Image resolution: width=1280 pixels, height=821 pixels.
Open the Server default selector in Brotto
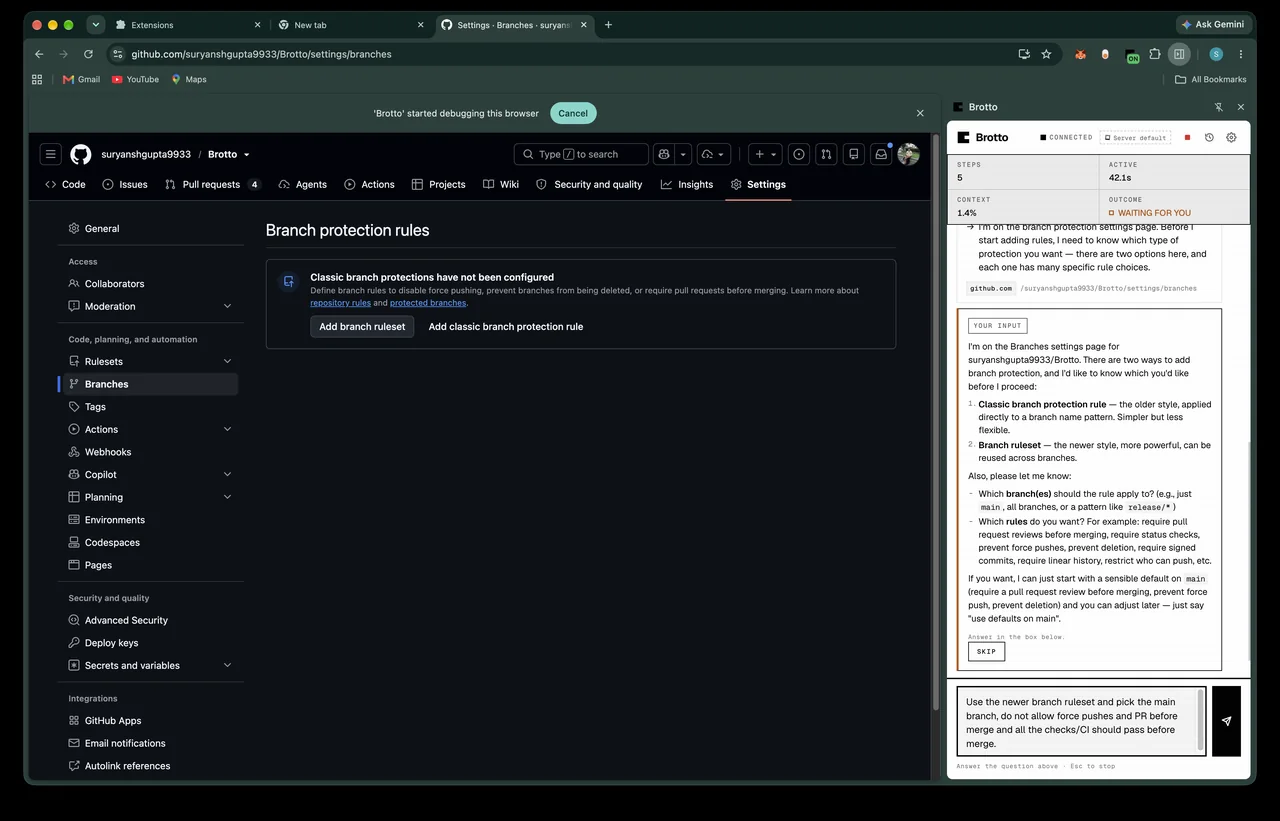pos(1135,138)
